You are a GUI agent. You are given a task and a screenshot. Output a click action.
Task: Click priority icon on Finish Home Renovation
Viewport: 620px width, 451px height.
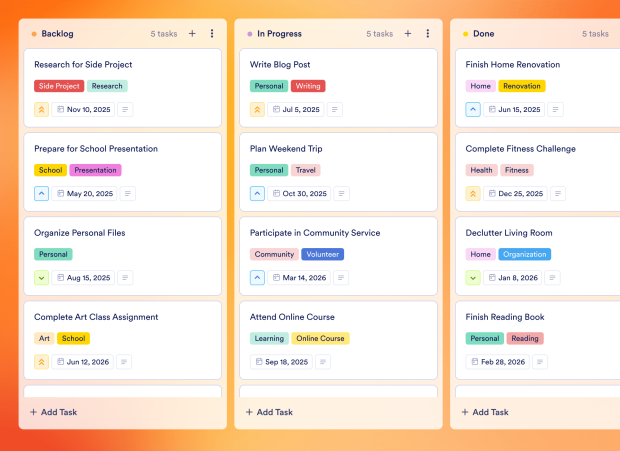473,109
